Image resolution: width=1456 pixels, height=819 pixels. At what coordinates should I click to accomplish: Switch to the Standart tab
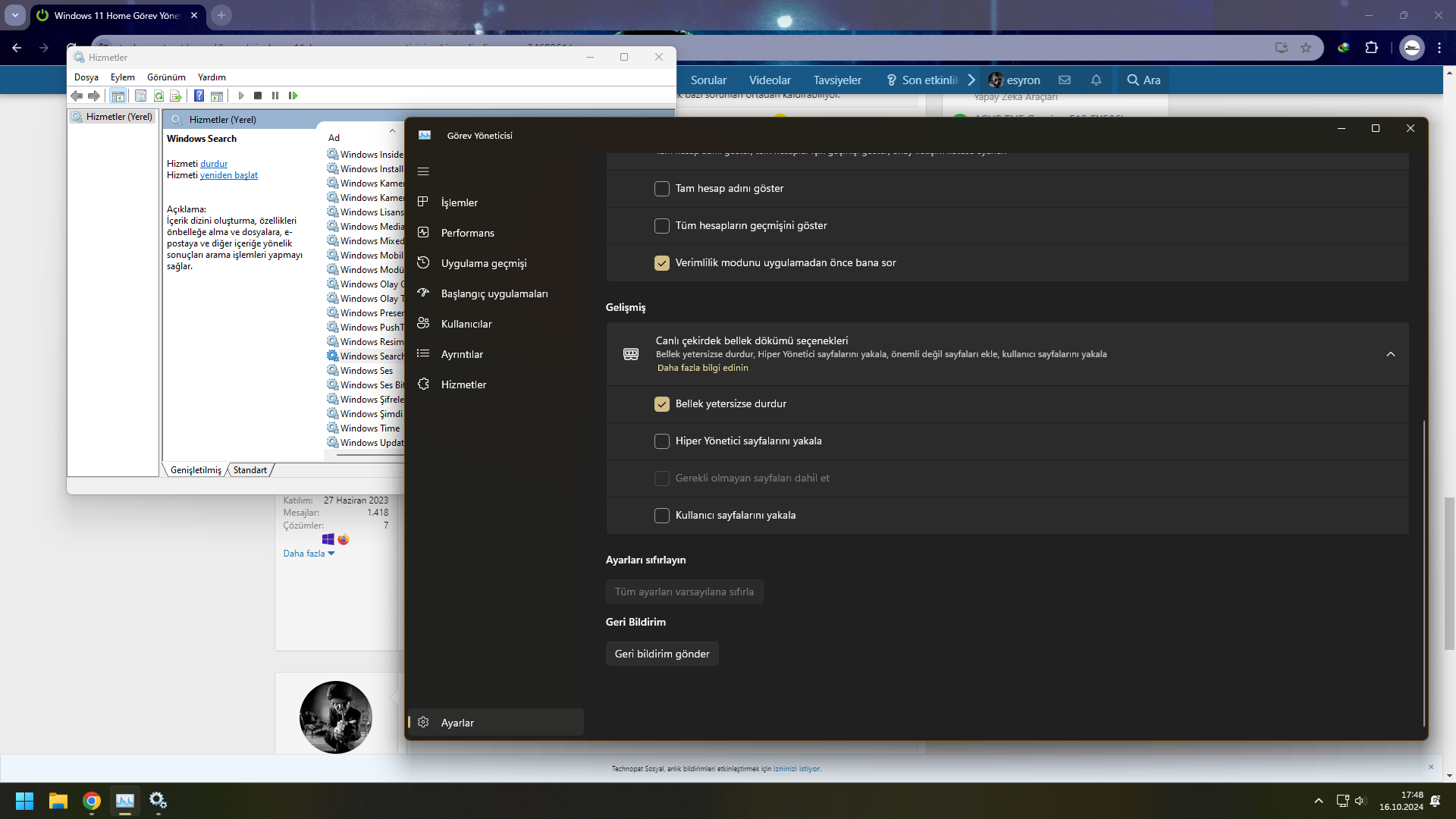(x=249, y=470)
